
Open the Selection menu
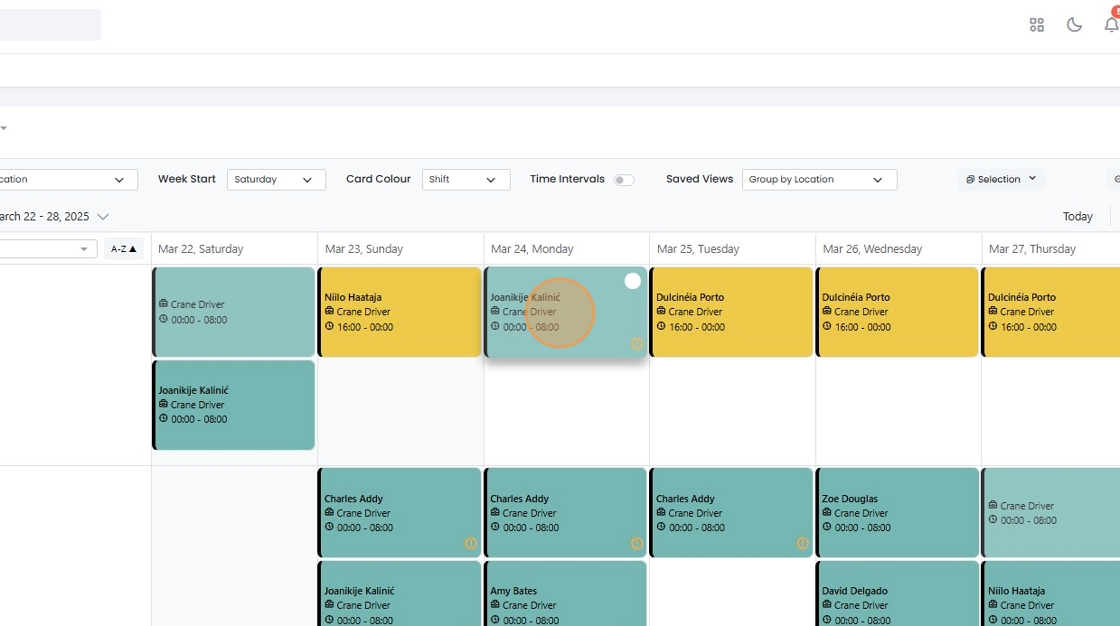1000,180
